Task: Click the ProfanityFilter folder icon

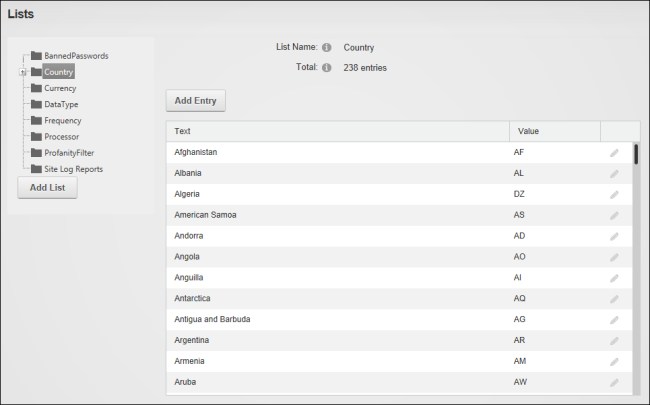Action: coord(36,153)
